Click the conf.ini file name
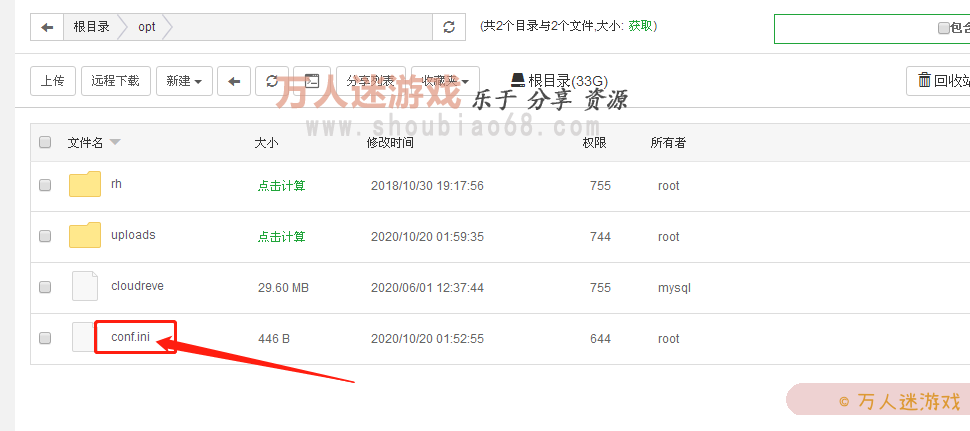Screen dimensions: 970x431 [x=131, y=337]
